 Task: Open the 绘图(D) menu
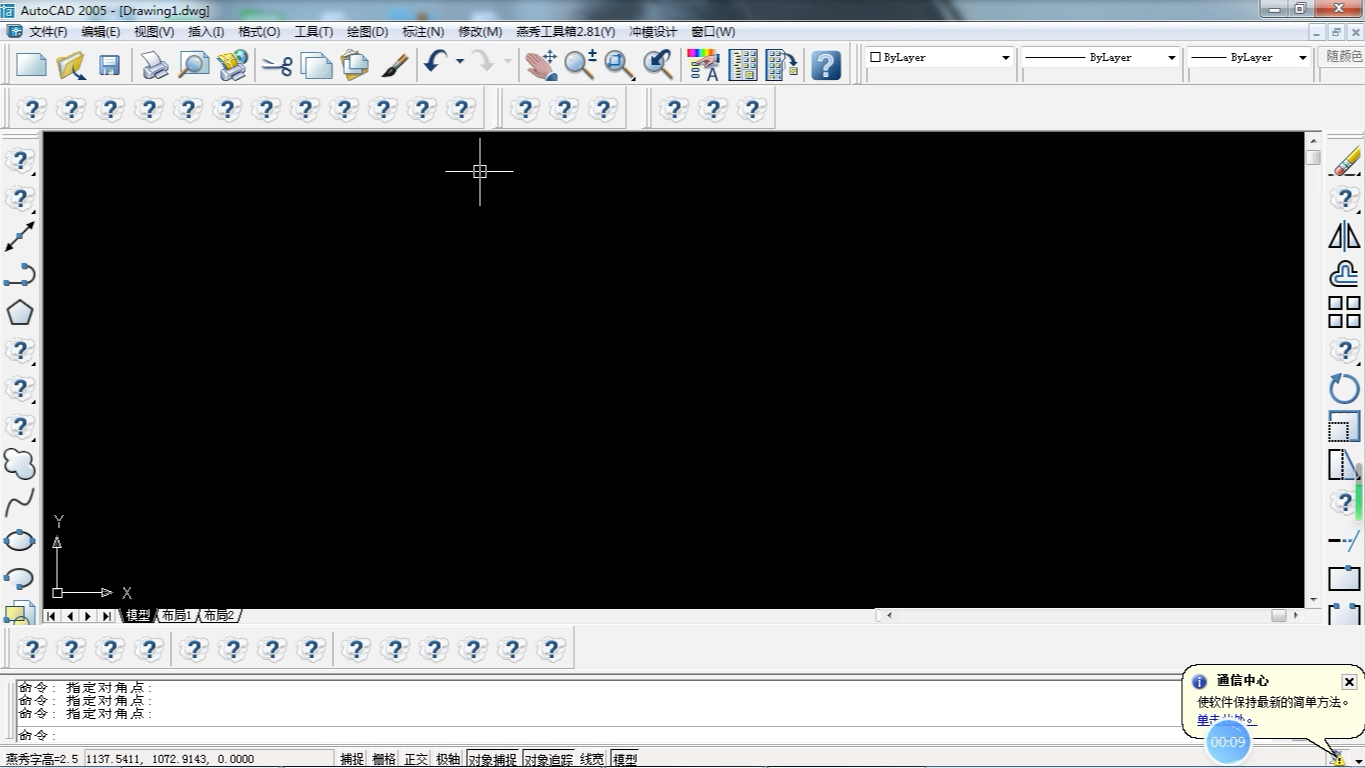(x=367, y=32)
